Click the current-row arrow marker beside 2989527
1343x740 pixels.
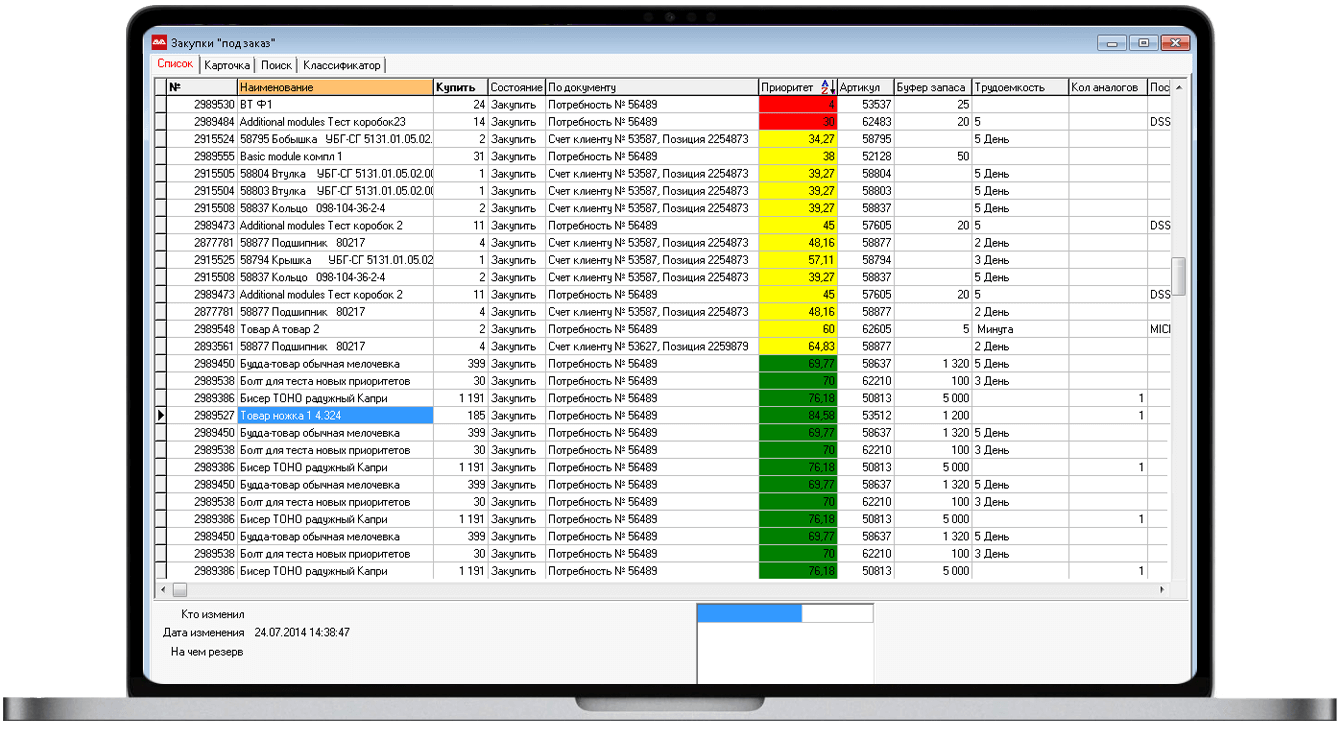(x=161, y=415)
